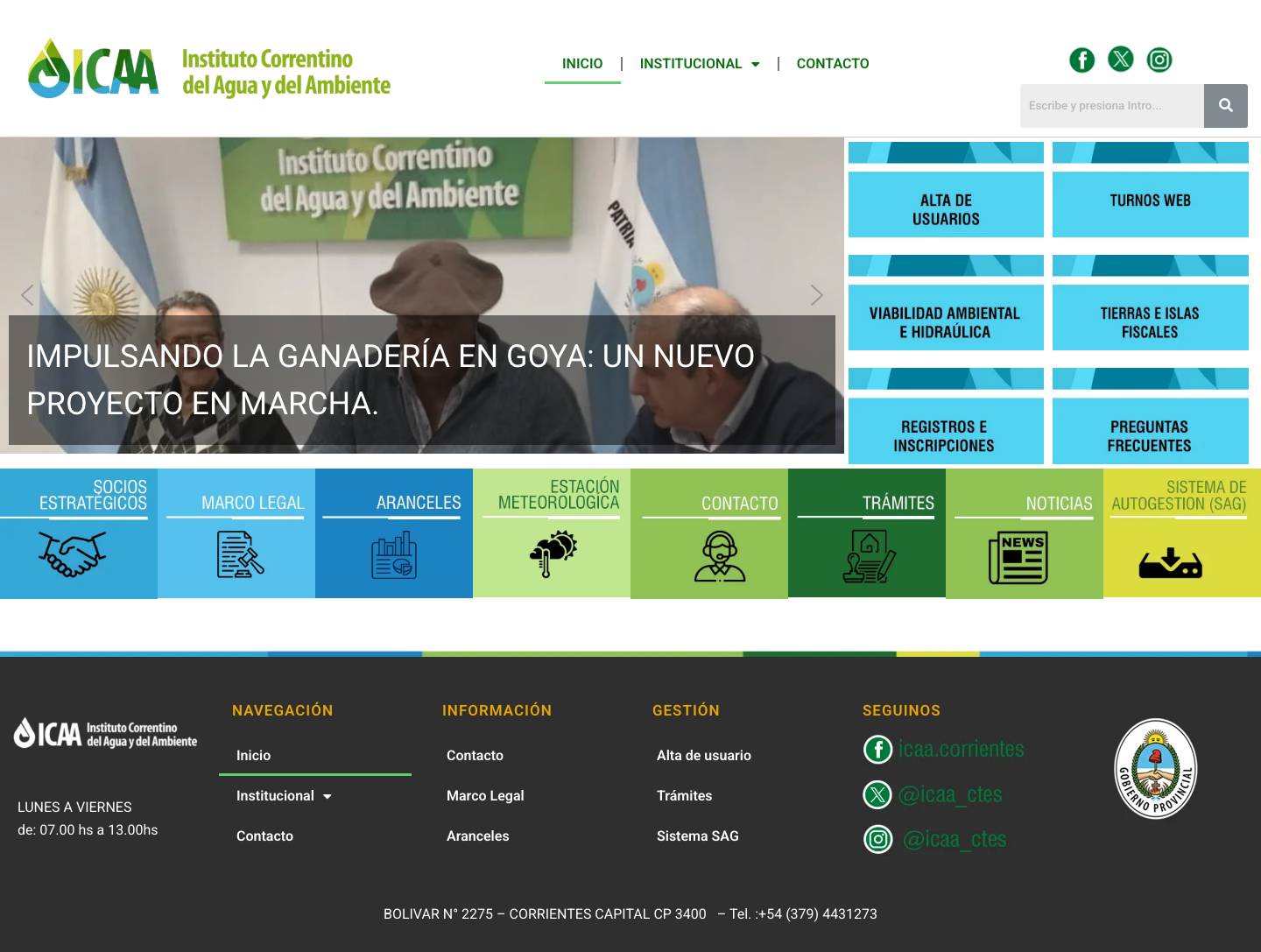Click the X (Twitter) icon in the header
This screenshot has width=1261, height=952.
pyautogui.click(x=1121, y=60)
